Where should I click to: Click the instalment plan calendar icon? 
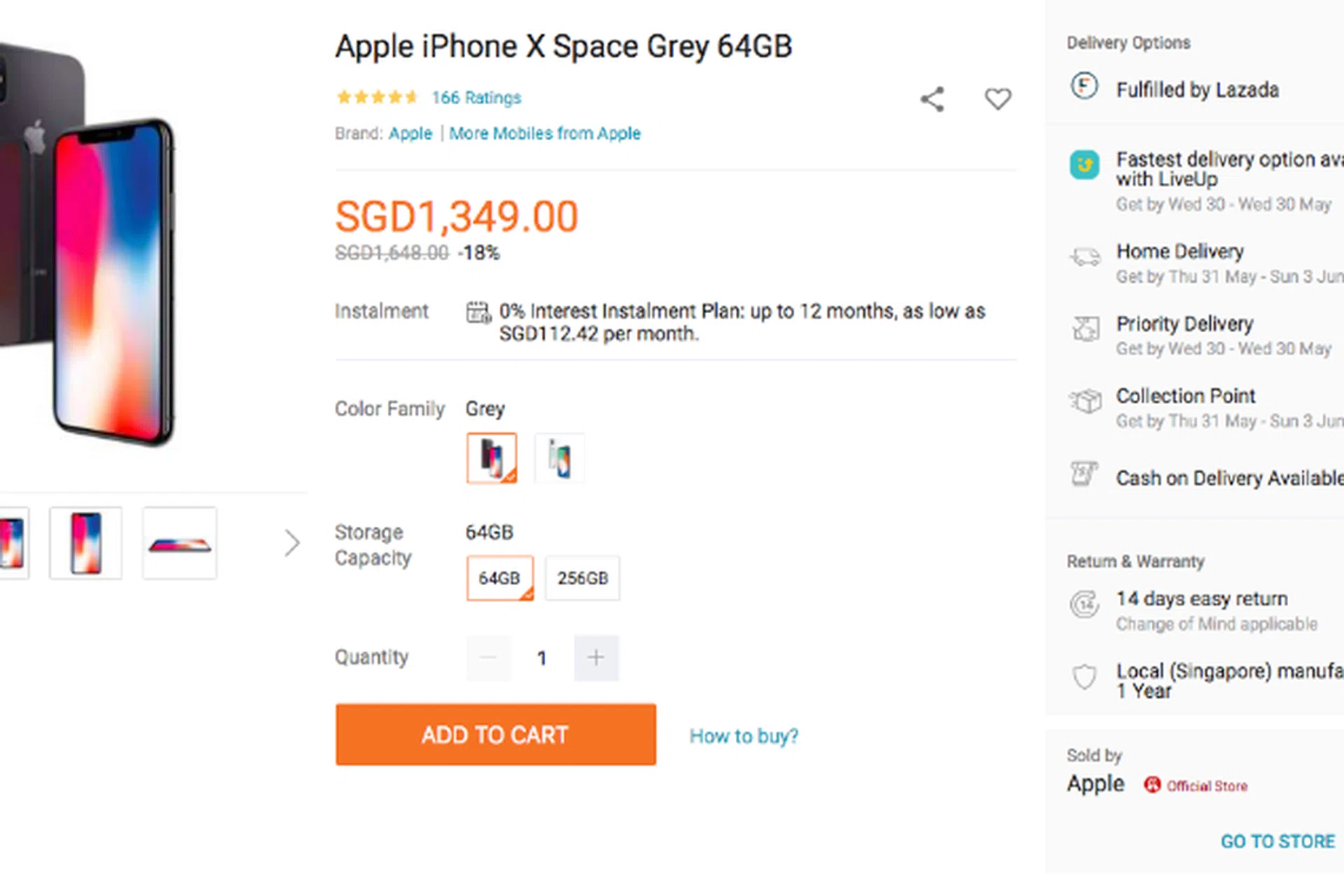click(x=478, y=312)
